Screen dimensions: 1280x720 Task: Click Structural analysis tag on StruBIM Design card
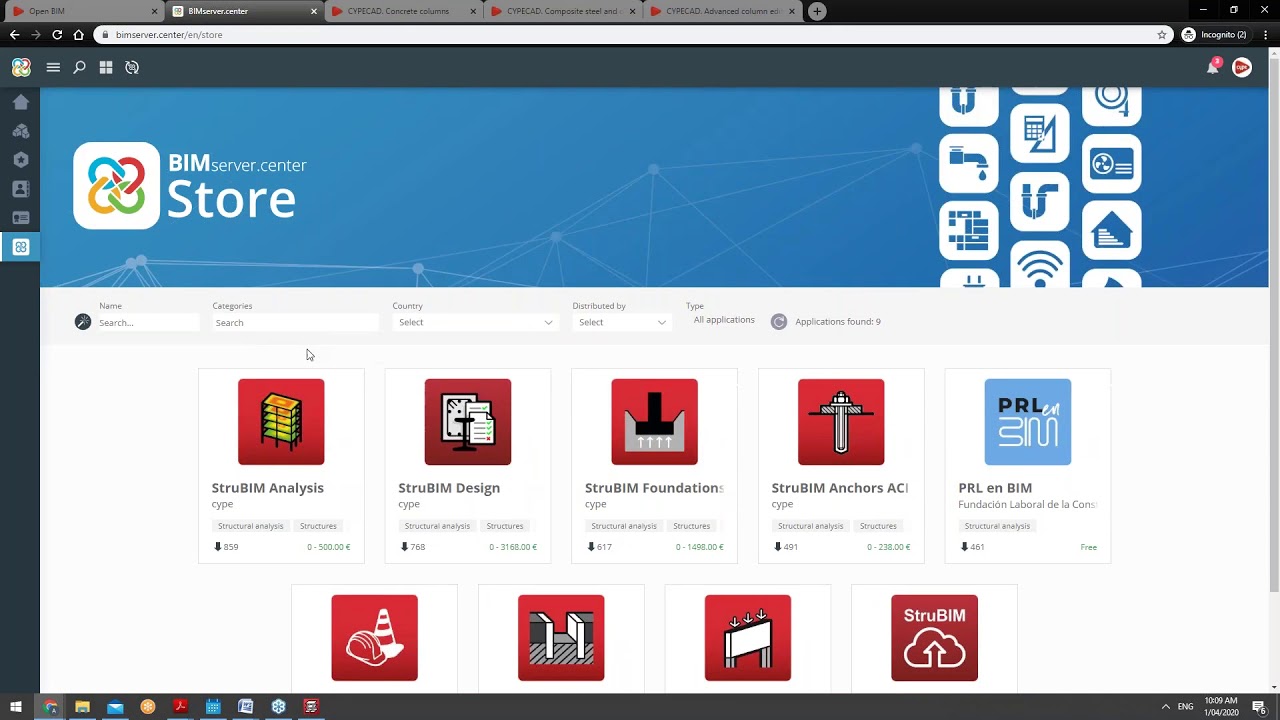(437, 526)
